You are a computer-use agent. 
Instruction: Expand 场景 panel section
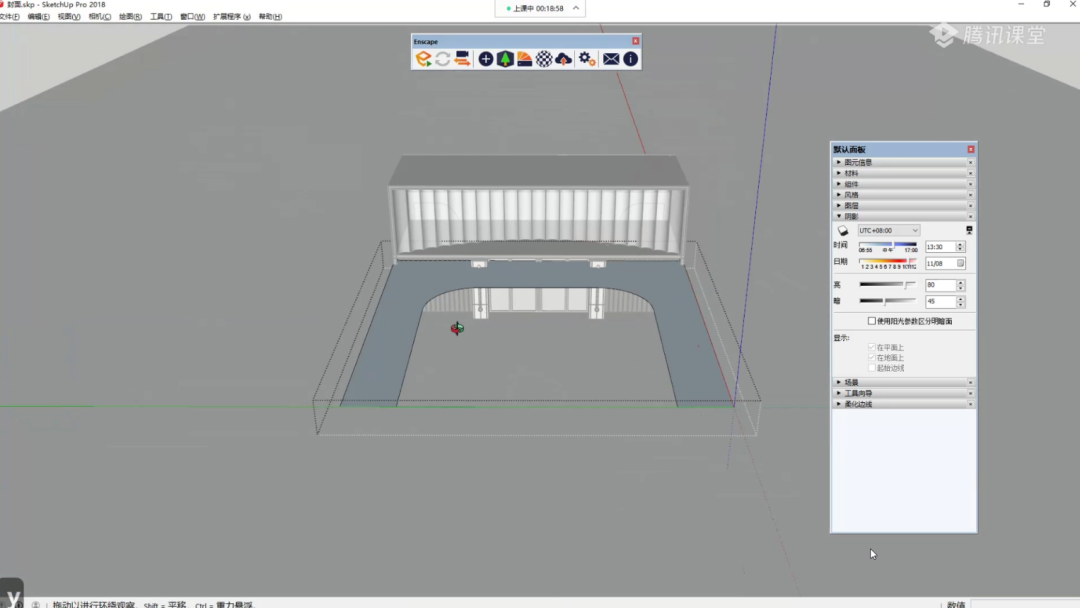point(903,382)
